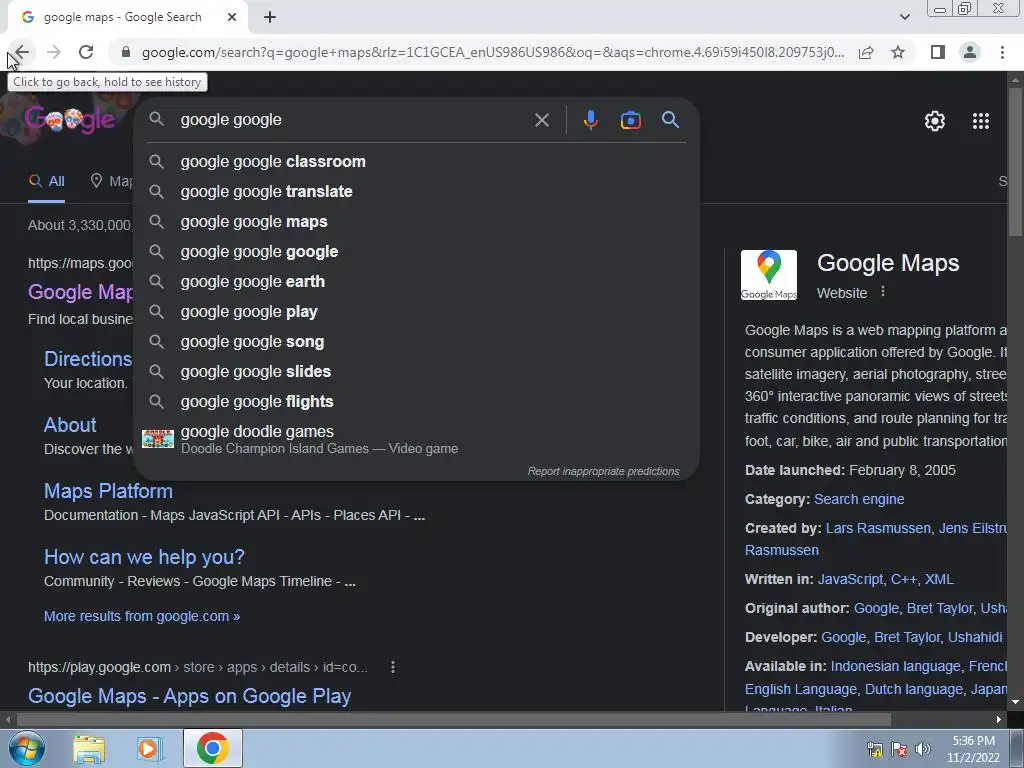Choose the 'google google flights' suggestion
Screen dimensions: 1024x768
(x=417, y=402)
